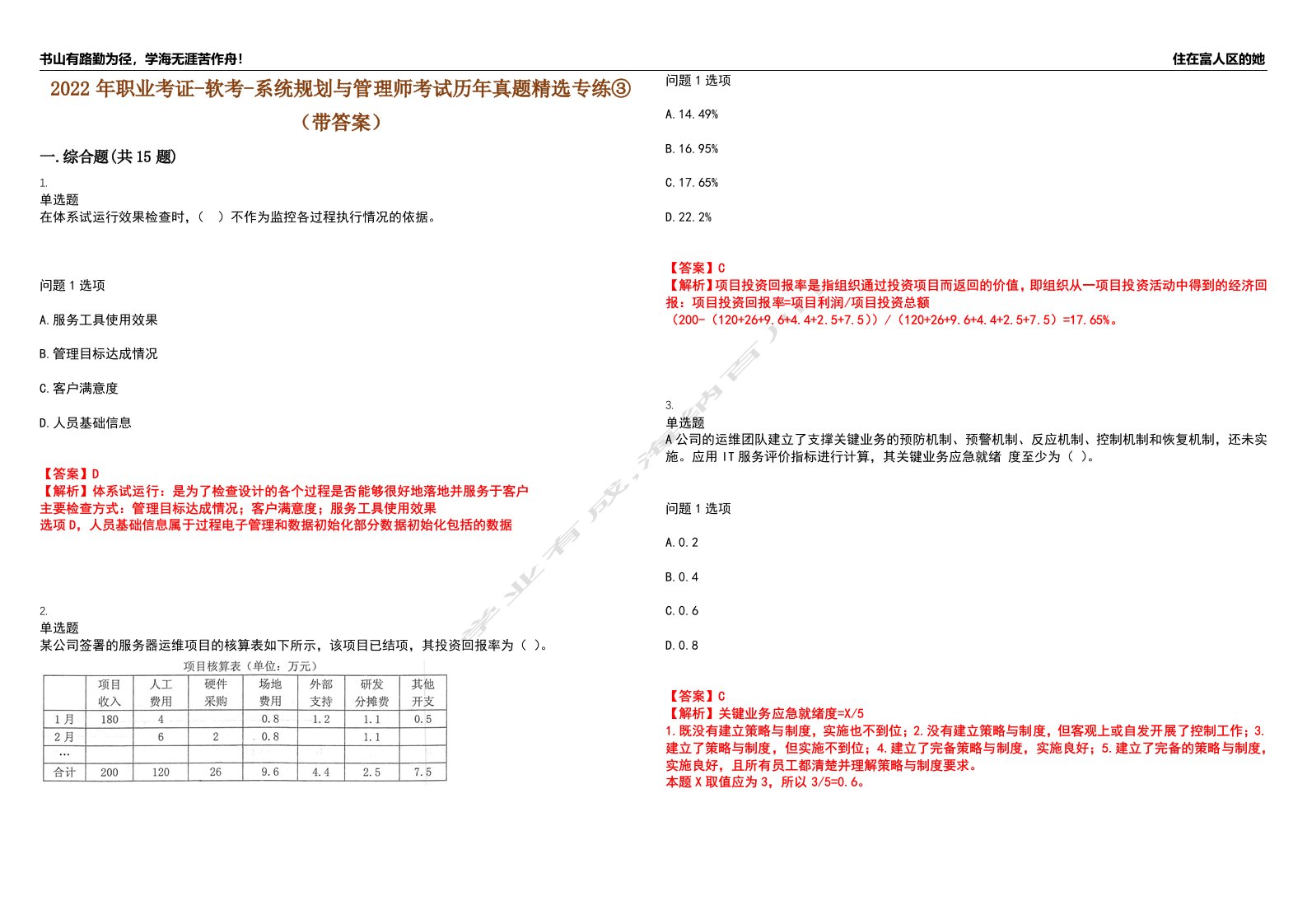Click final line '本题X取值应为3，所以3/5=0.6。'
The height and width of the screenshot is (924, 1307).
767,782
